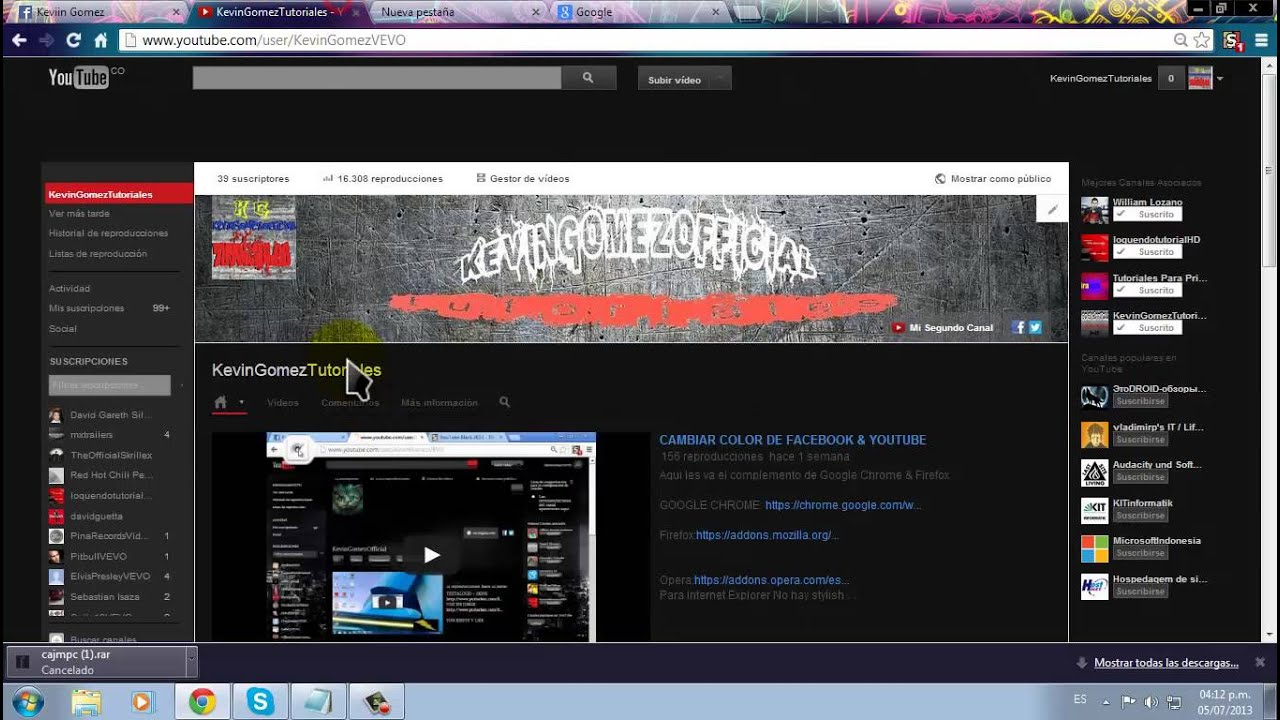The image size is (1280, 720).
Task: Open CAMBIAR COLOR DE FACEBOOK & YOUTUBE title
Action: coord(792,440)
